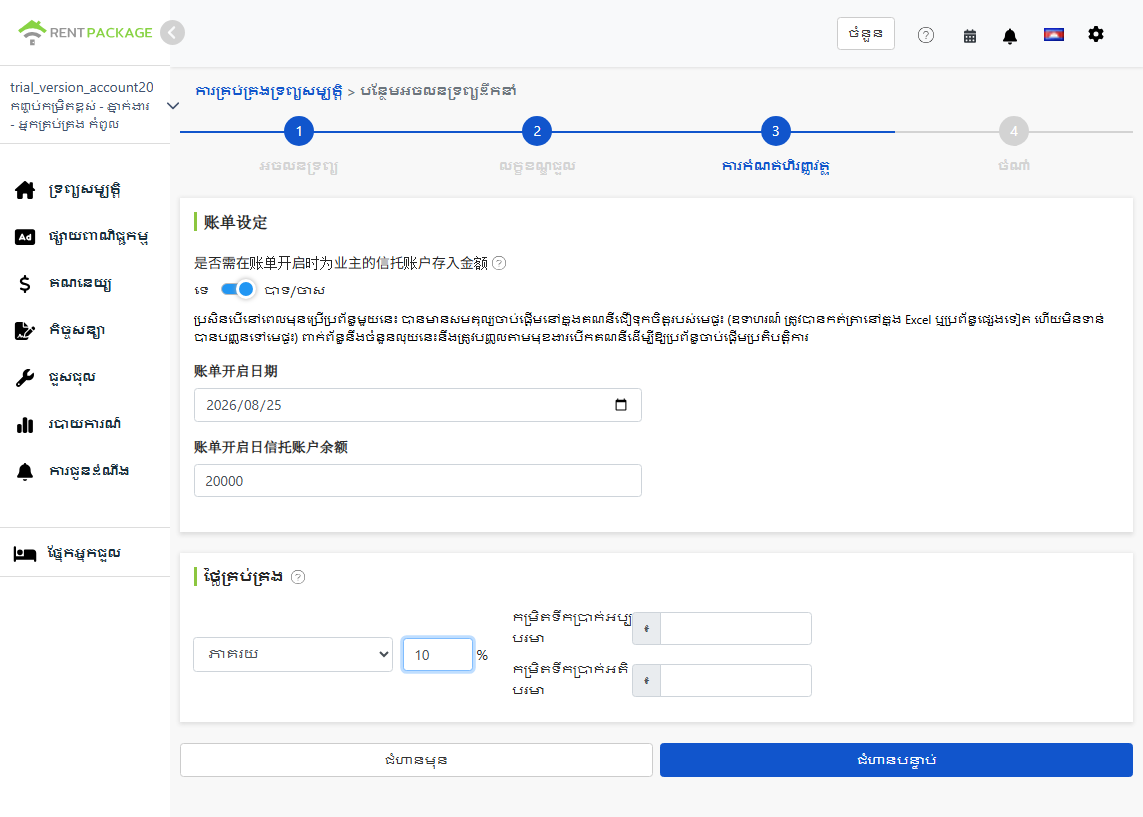1143x817 pixels.
Task: Toggle the trust account deposit switch
Action: [x=238, y=289]
